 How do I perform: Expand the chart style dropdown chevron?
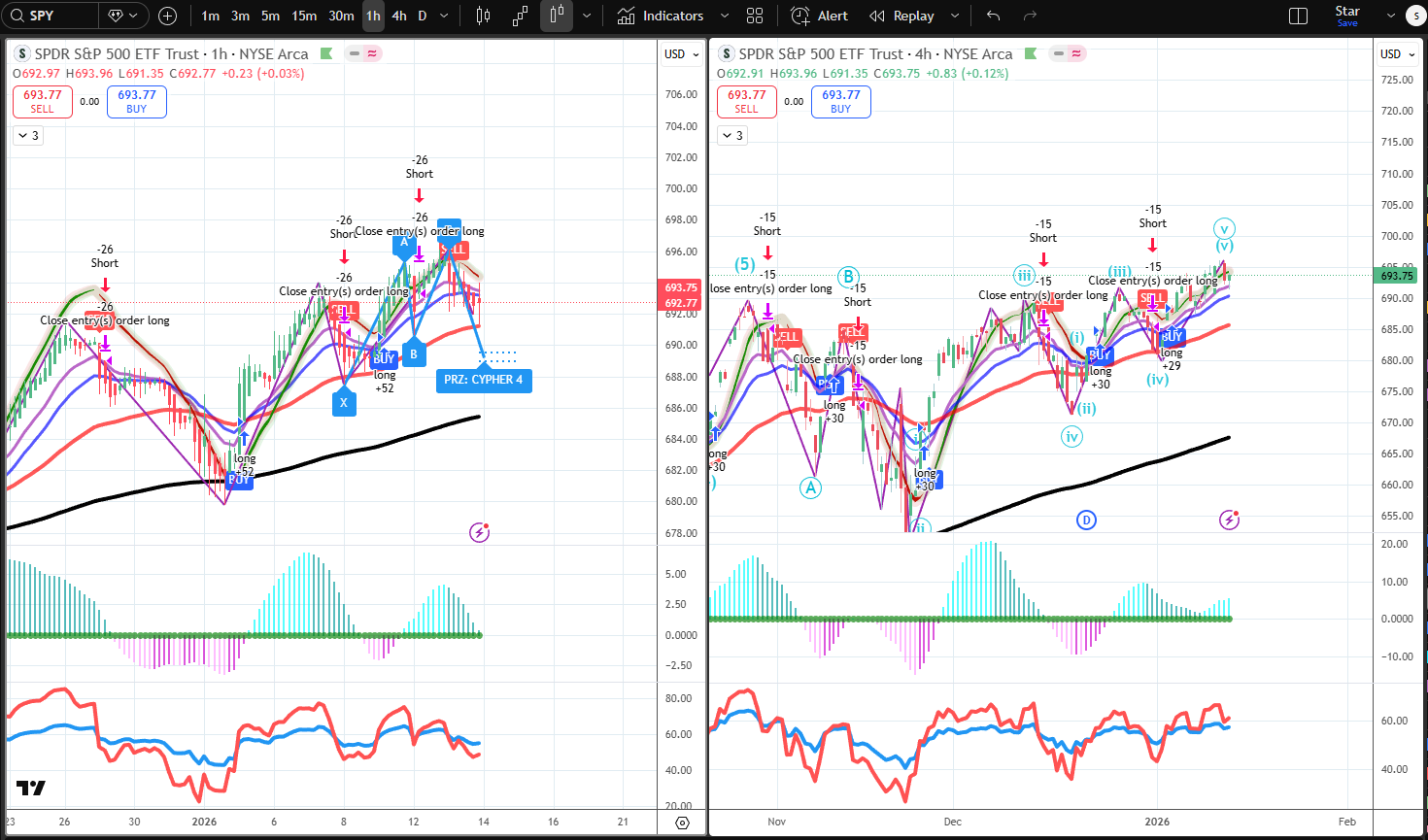586,16
